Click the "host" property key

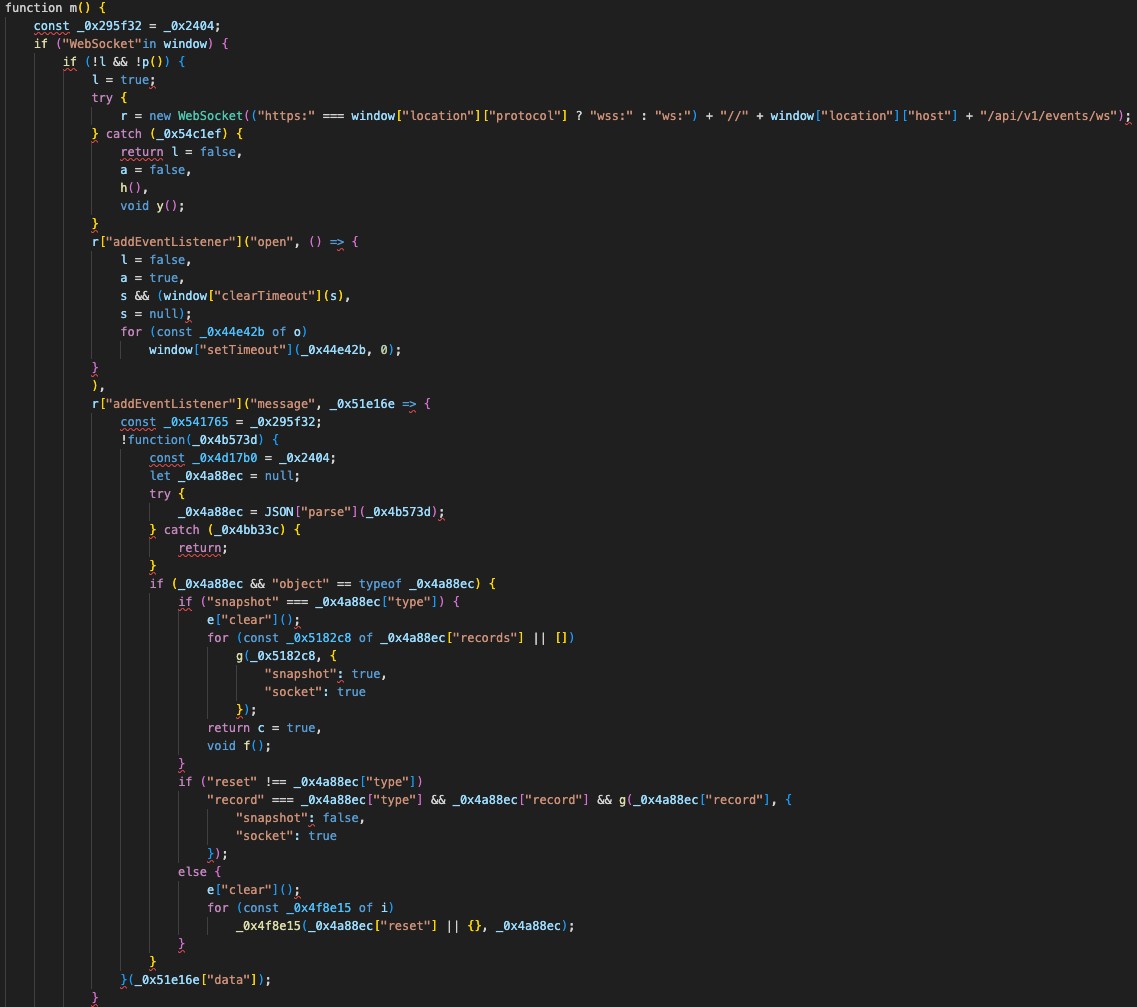[x=929, y=116]
